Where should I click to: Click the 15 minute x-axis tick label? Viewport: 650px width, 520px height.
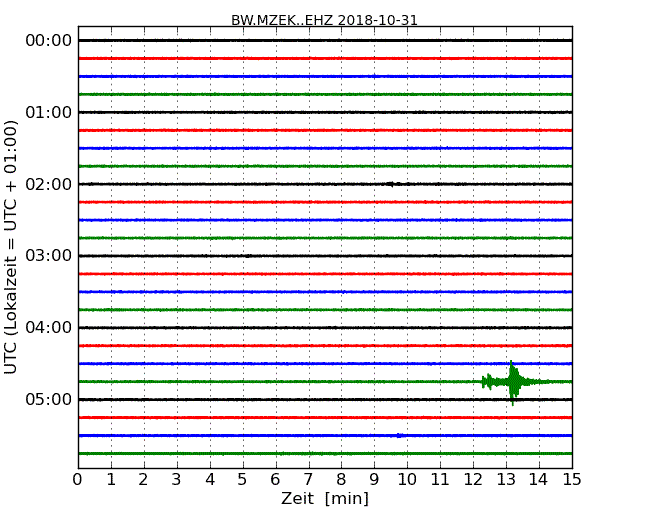[x=571, y=479]
